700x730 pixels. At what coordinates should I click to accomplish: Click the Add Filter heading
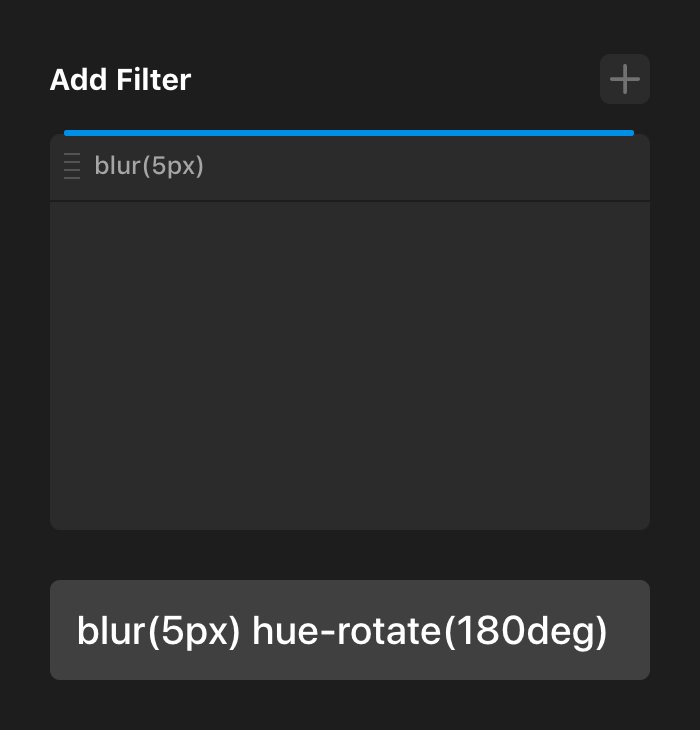coord(120,80)
